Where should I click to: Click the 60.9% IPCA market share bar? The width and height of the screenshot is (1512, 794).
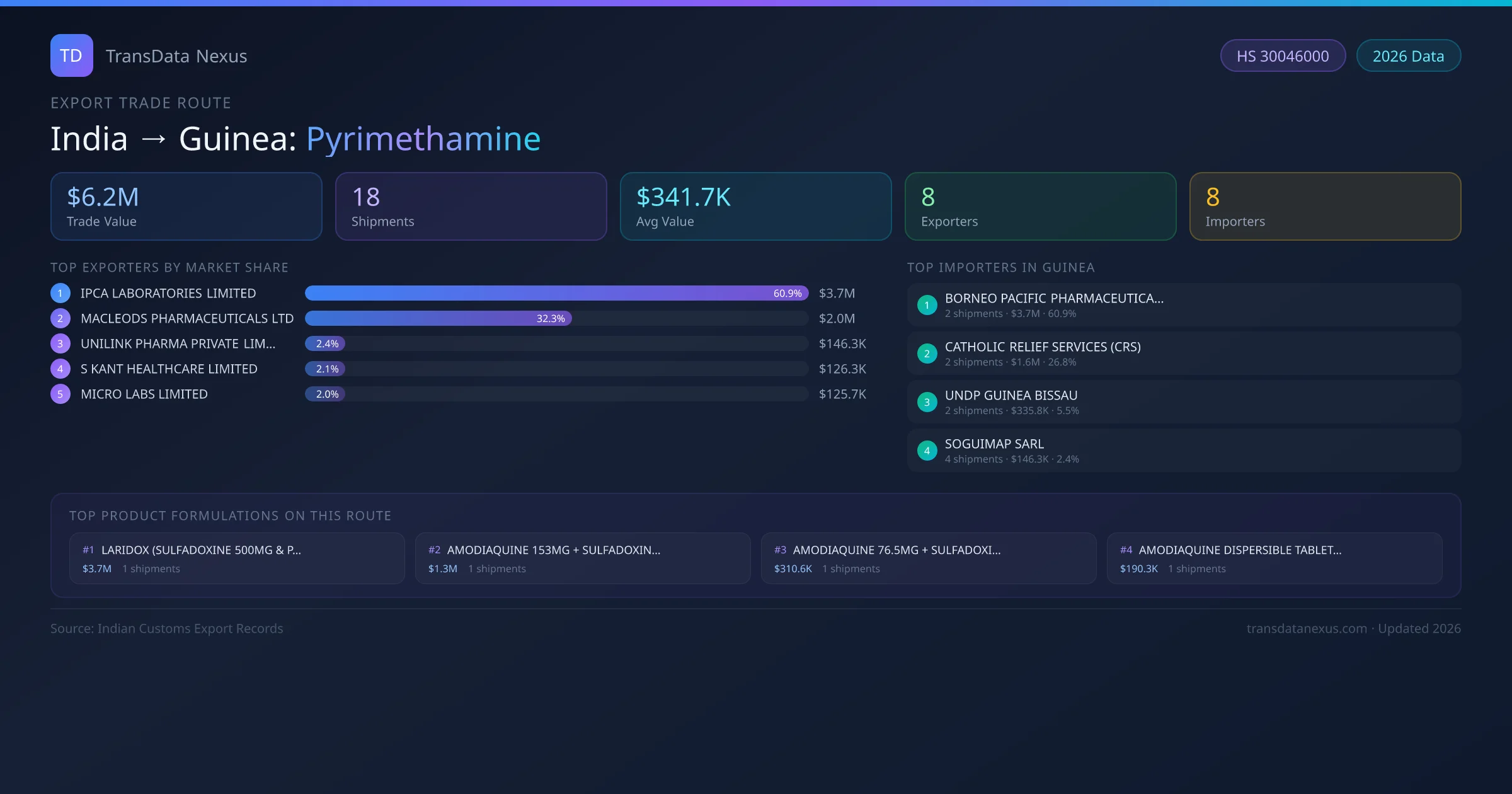pyautogui.click(x=556, y=293)
